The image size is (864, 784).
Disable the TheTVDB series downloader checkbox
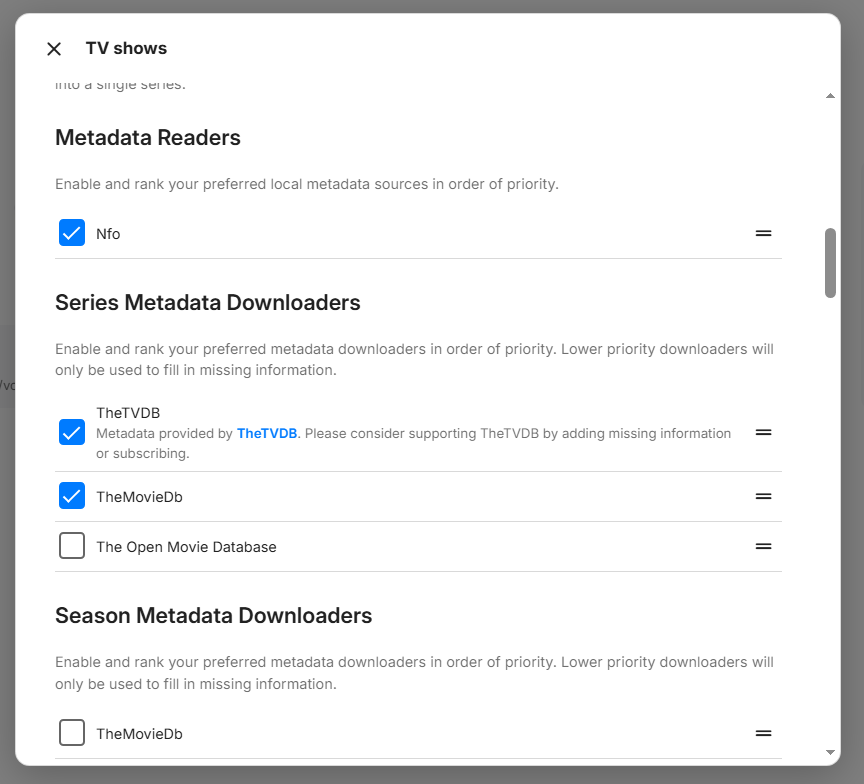click(72, 432)
